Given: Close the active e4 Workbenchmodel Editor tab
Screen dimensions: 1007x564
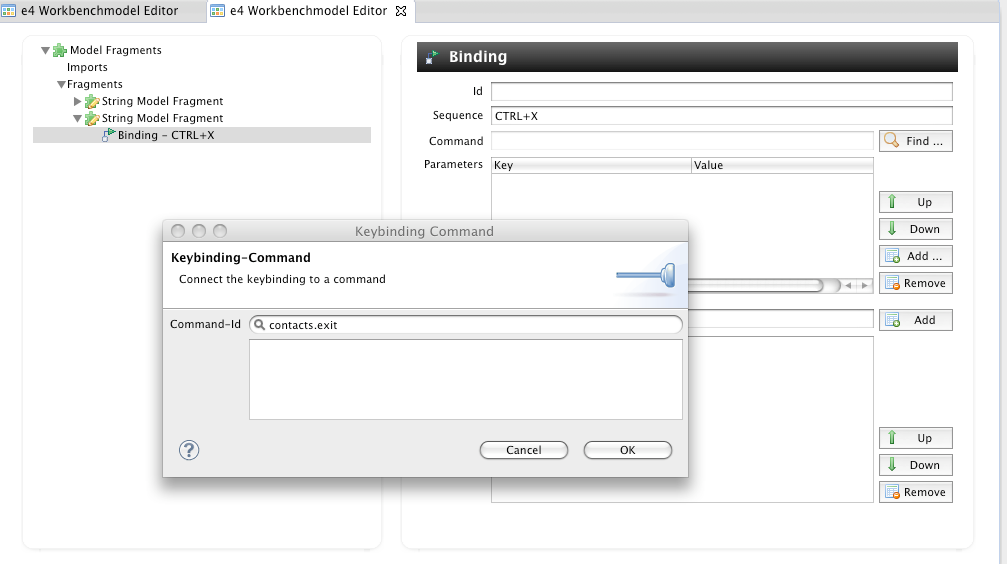Looking at the screenshot, I should point(401,11).
